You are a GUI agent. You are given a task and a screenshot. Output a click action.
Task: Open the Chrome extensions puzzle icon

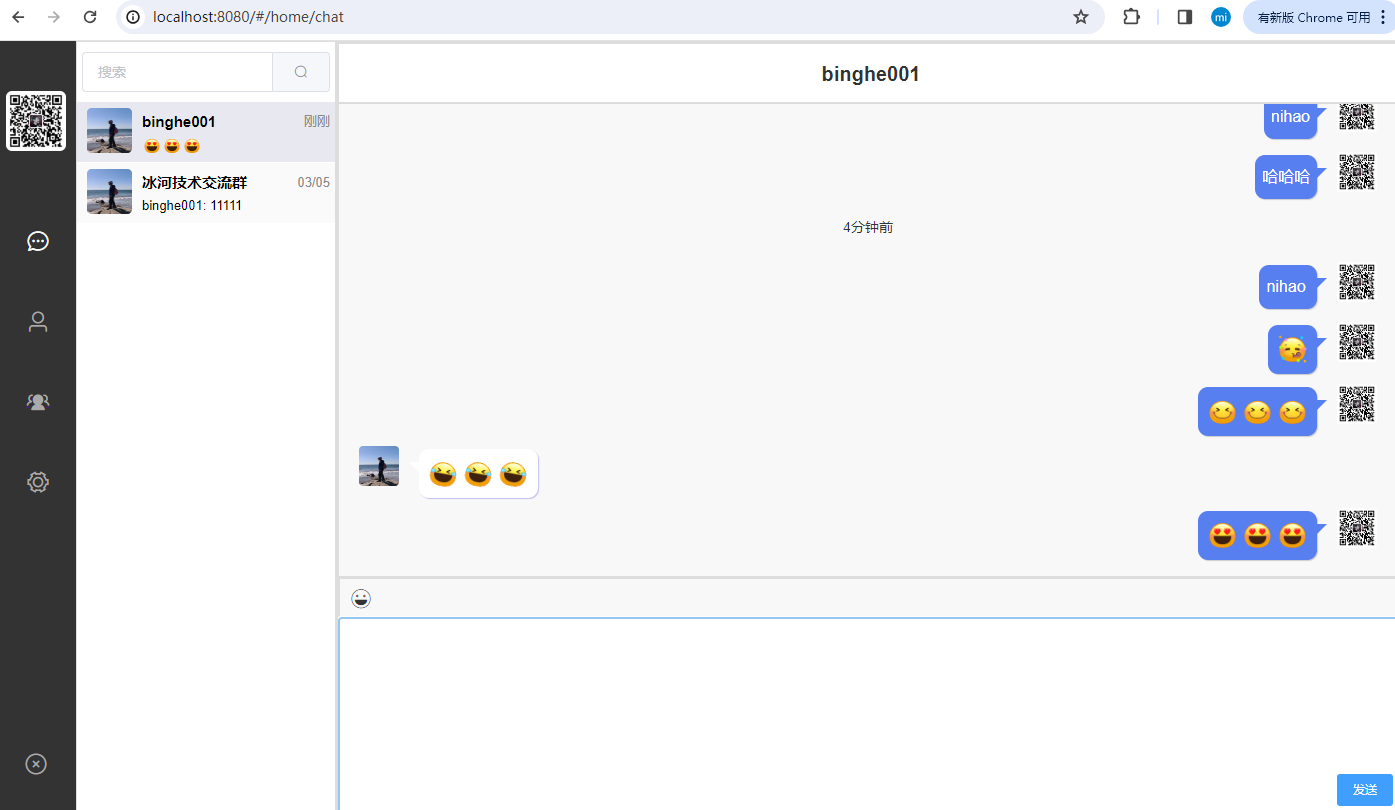1131,17
